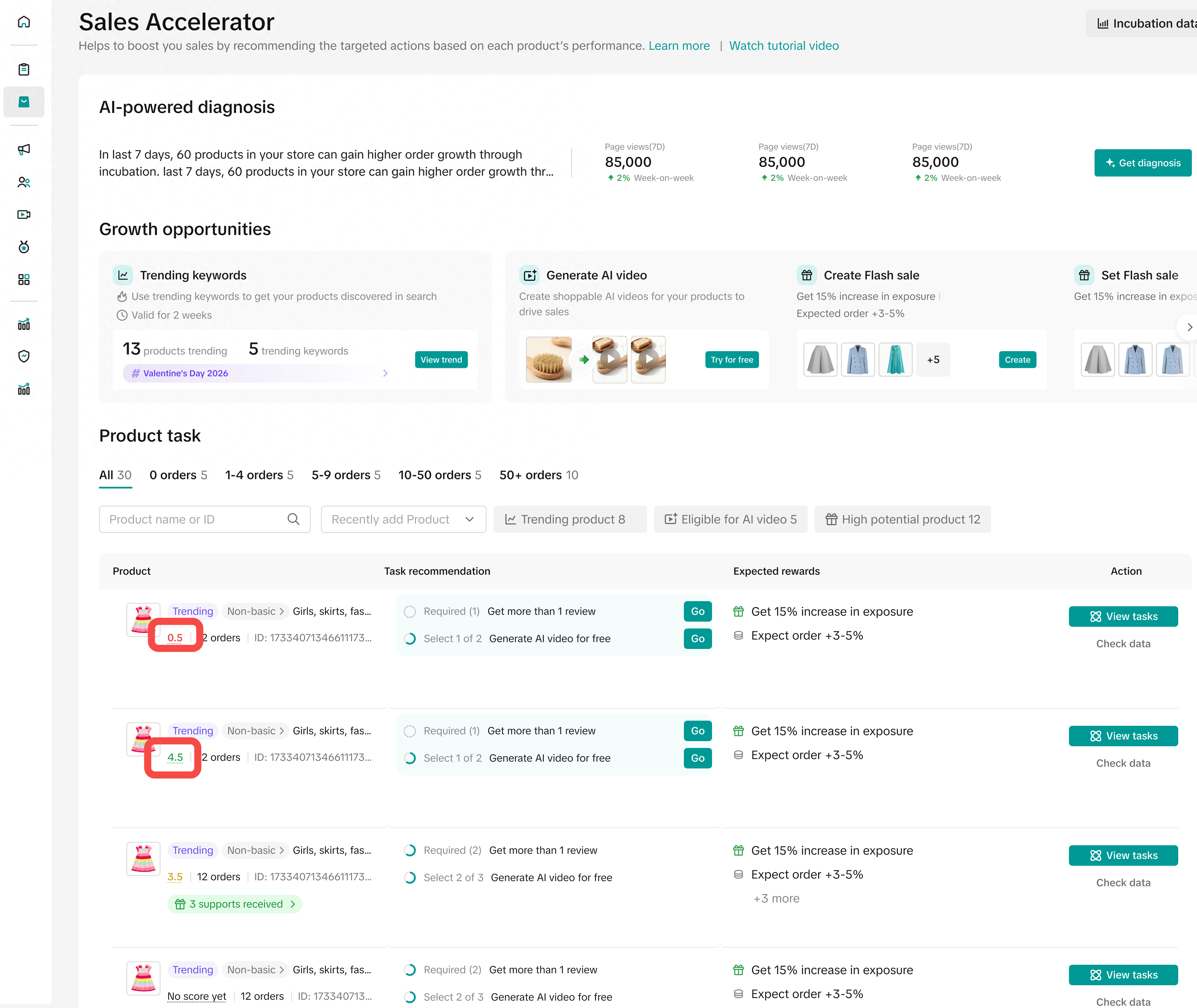Toggle the Eligible for AI video 5 filter

click(x=731, y=519)
